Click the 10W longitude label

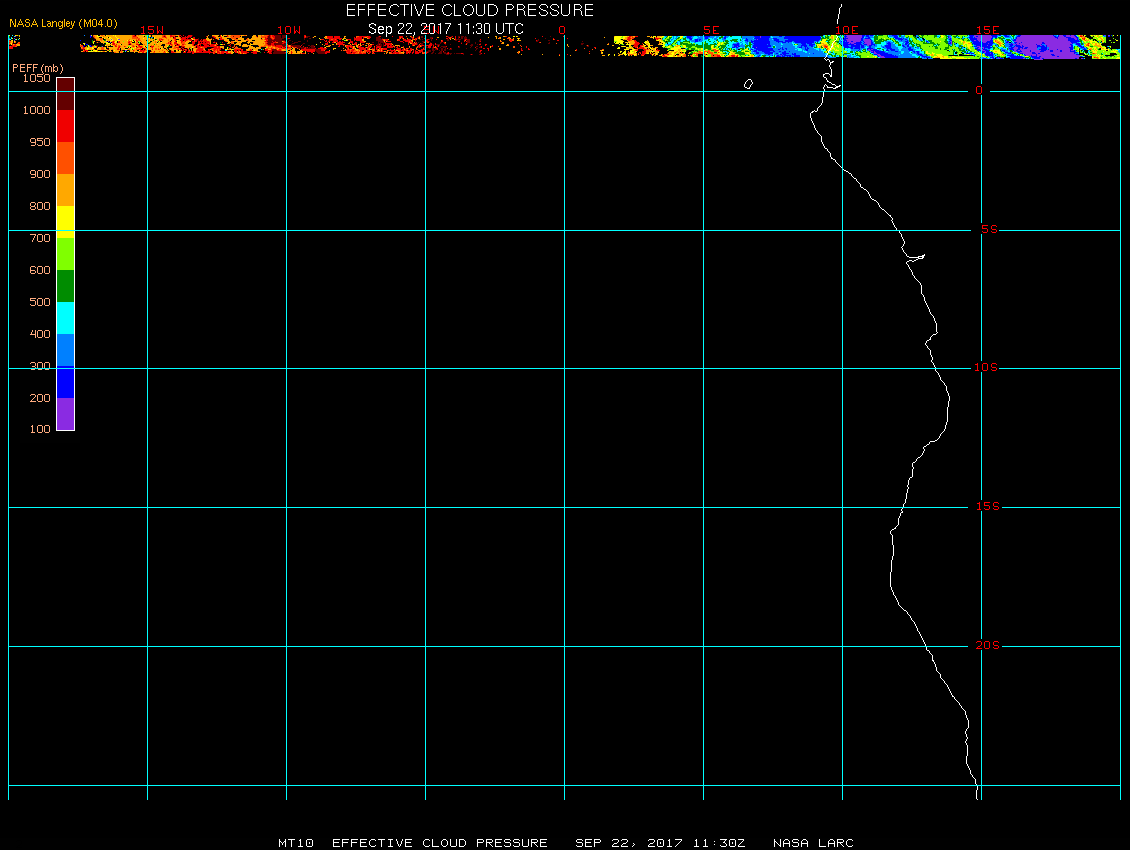click(288, 30)
